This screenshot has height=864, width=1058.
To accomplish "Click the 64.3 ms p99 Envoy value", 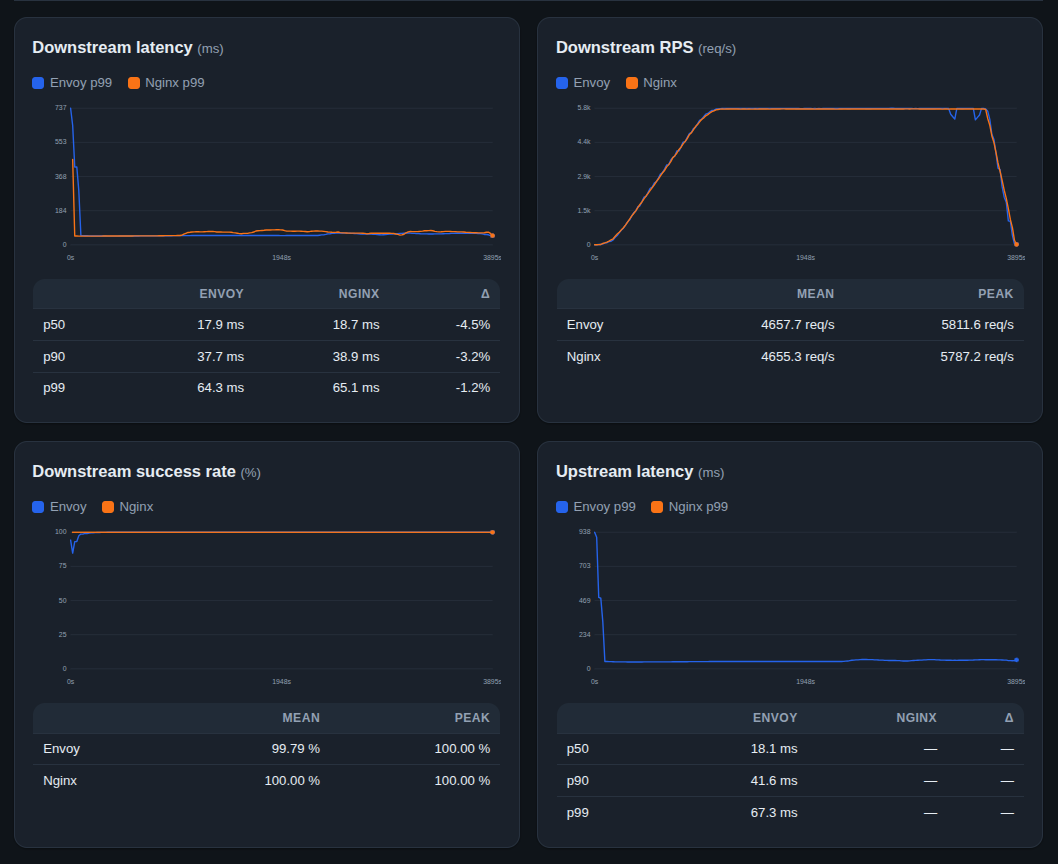I will coord(221,388).
